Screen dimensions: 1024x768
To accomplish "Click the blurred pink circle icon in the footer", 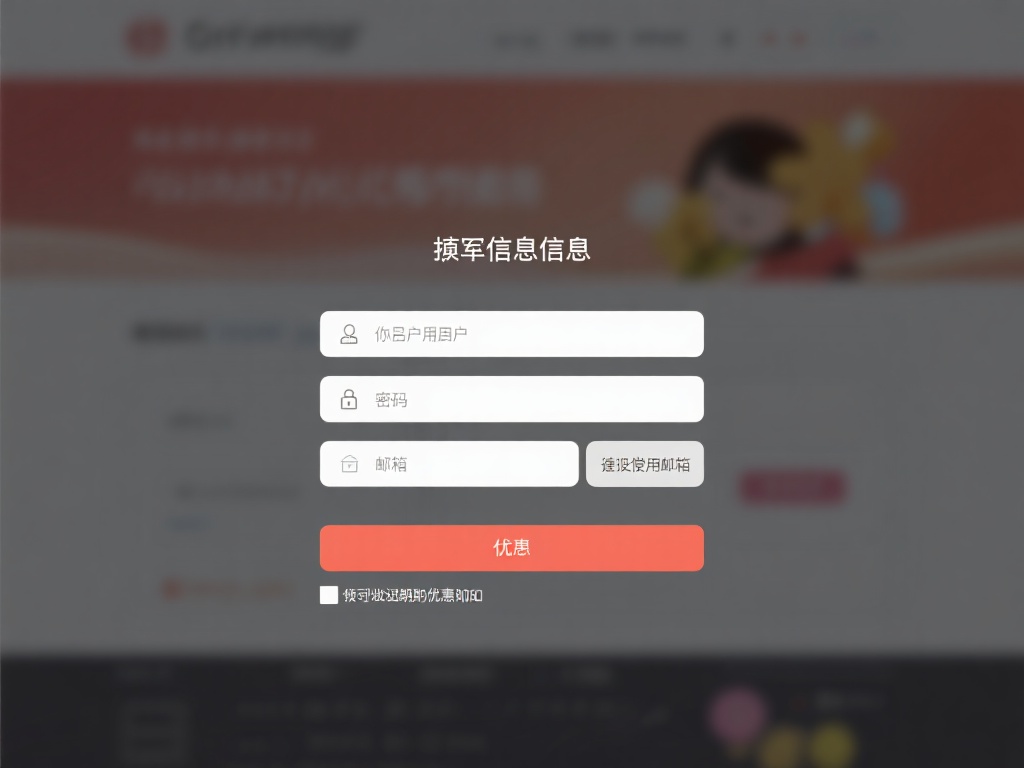I will (738, 714).
